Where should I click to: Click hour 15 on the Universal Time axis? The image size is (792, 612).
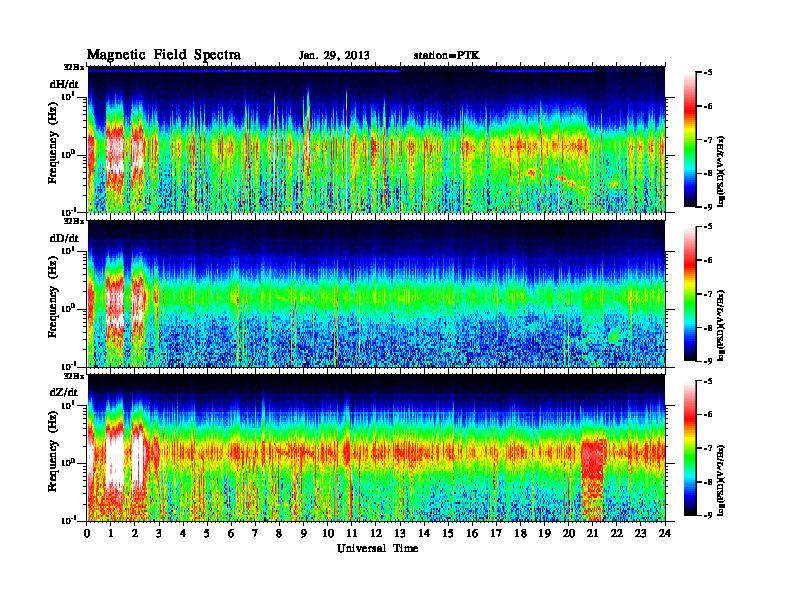448,533
